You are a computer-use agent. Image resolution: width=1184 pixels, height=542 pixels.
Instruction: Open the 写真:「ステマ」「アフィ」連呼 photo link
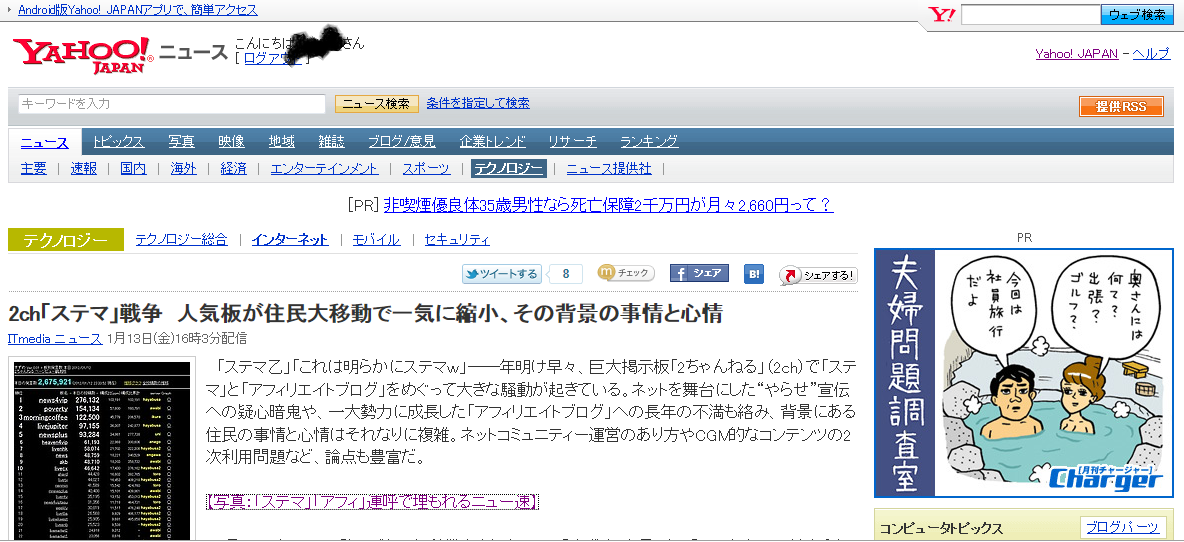pyautogui.click(x=372, y=502)
